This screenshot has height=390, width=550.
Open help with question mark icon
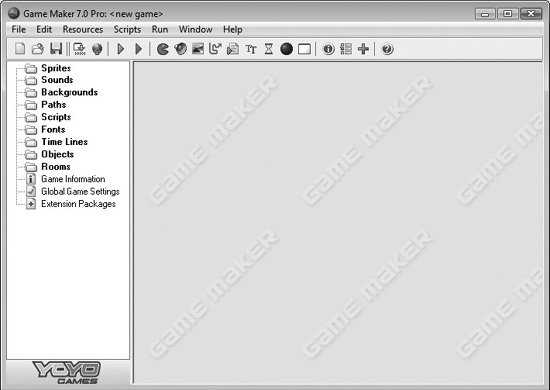387,49
